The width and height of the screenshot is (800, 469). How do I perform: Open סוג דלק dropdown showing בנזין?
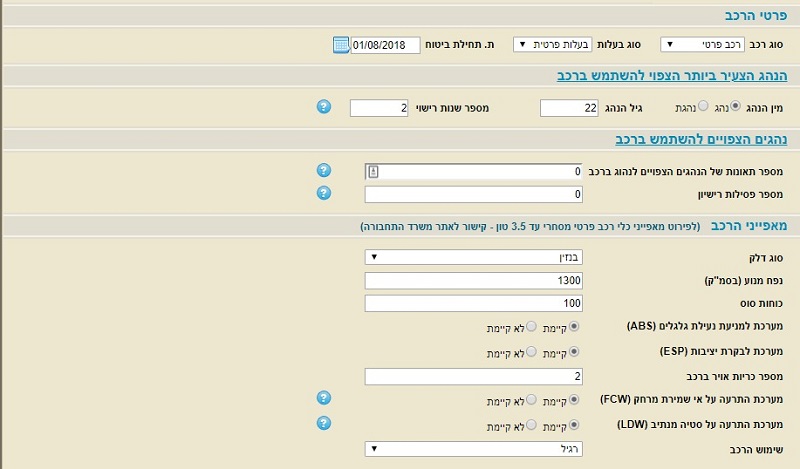[473, 257]
